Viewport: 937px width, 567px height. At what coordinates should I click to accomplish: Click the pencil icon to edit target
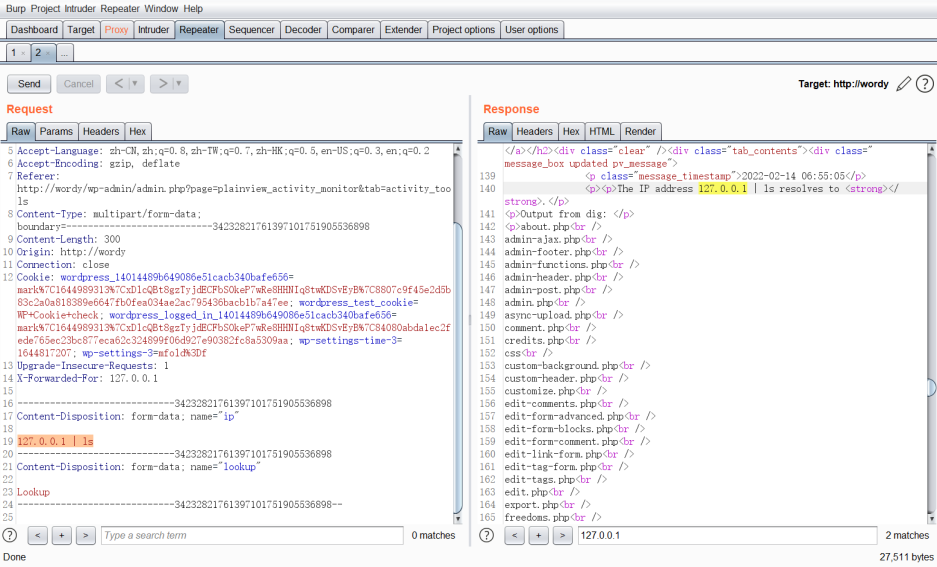pyautogui.click(x=904, y=84)
